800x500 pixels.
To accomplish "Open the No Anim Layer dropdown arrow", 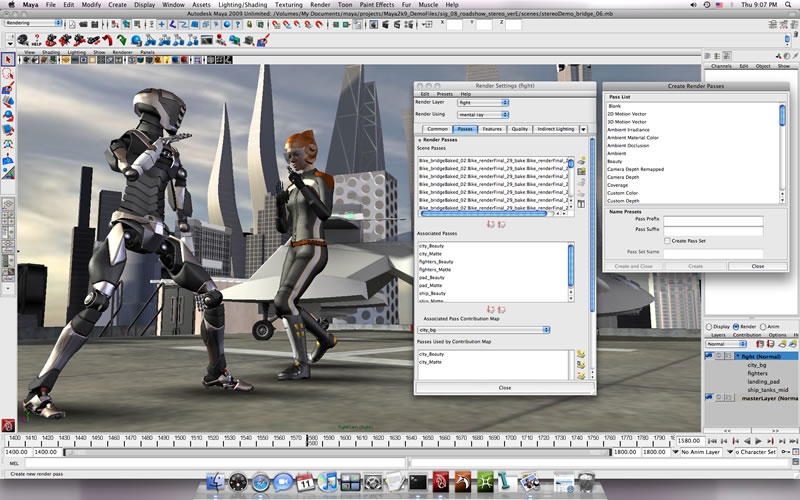I will point(675,452).
